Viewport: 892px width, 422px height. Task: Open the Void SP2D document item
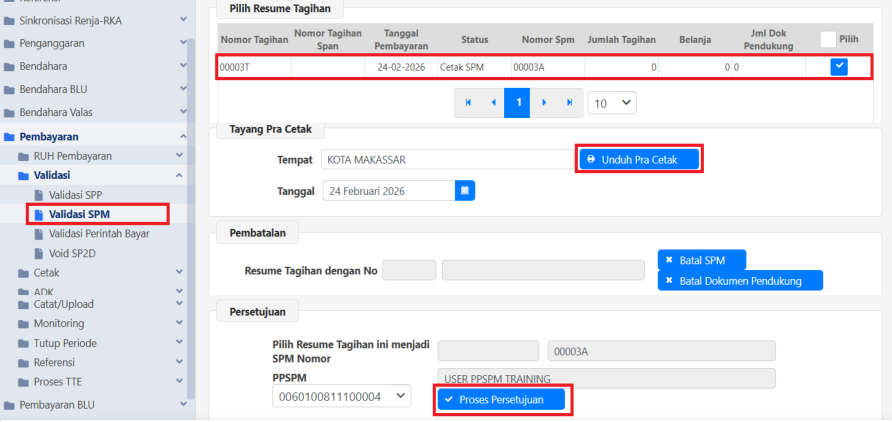tap(73, 252)
